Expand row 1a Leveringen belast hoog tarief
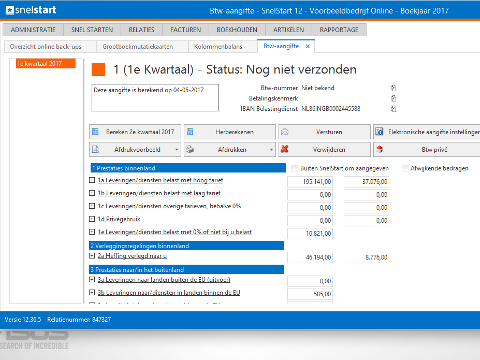Image resolution: width=480 pixels, height=360 pixels. (92, 180)
